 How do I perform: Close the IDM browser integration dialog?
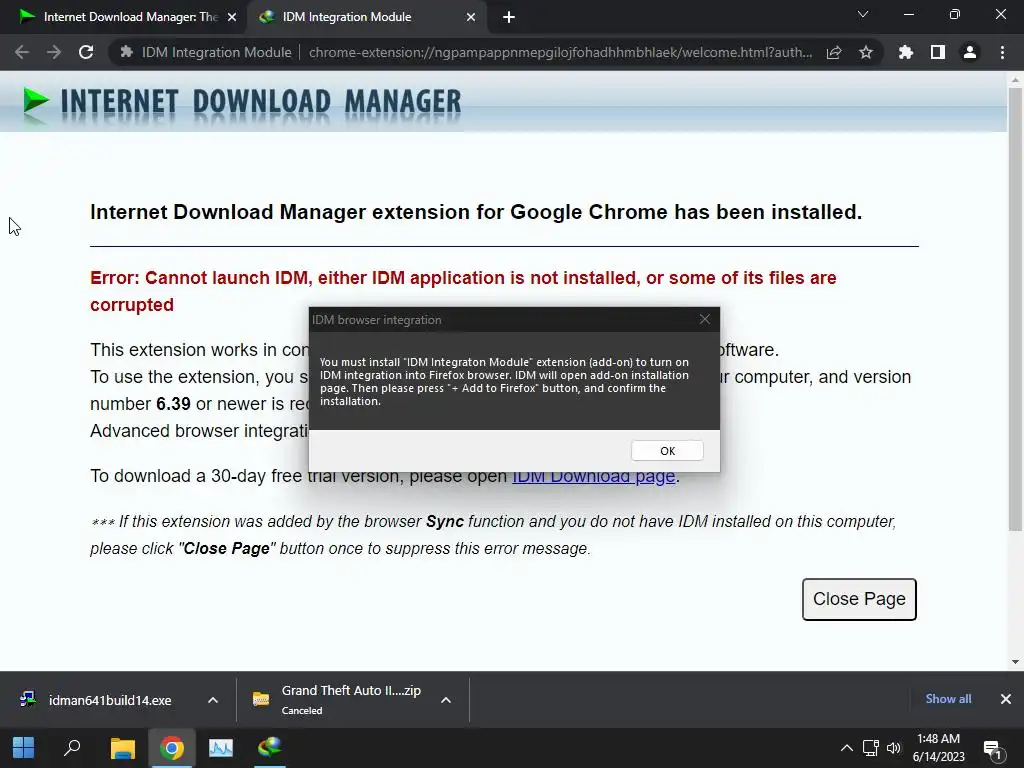click(705, 319)
